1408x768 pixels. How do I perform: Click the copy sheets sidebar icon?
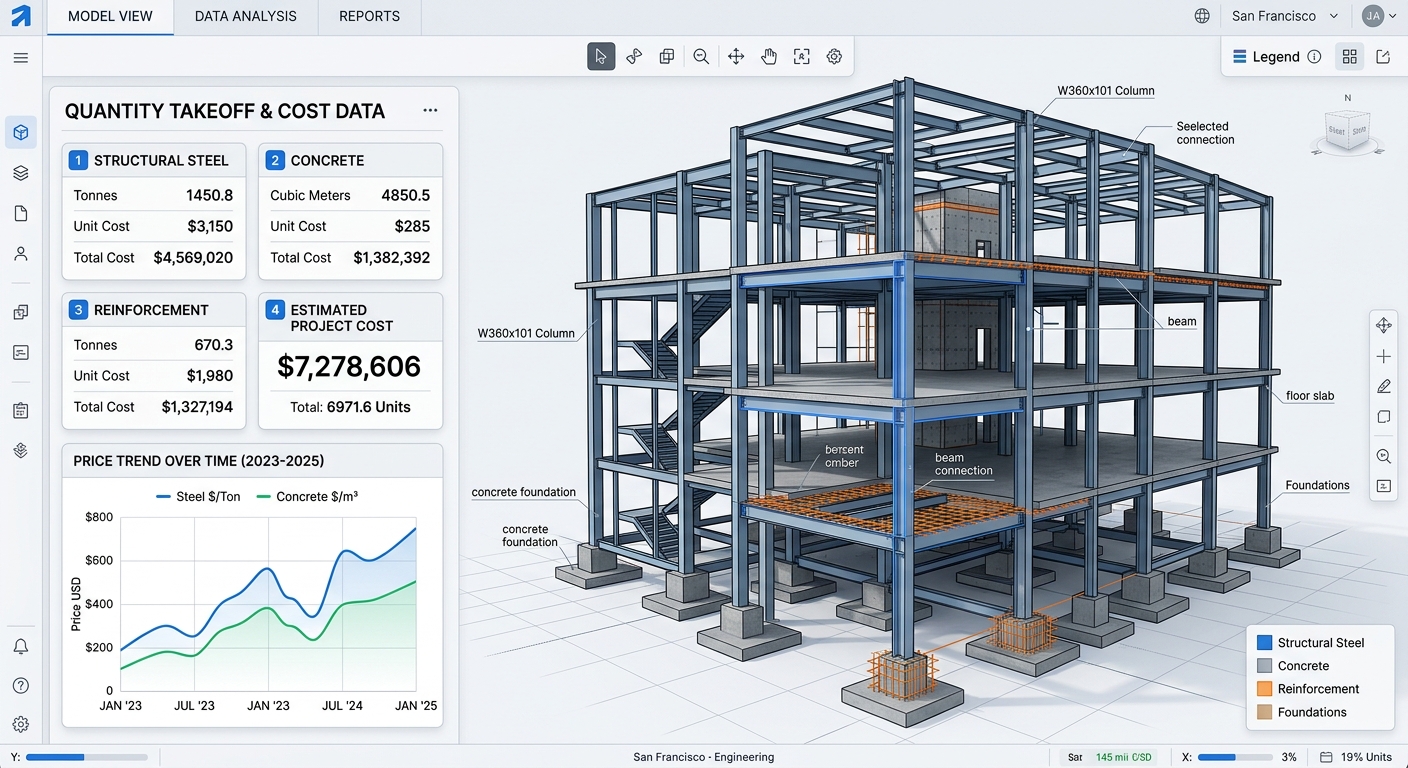[21, 312]
